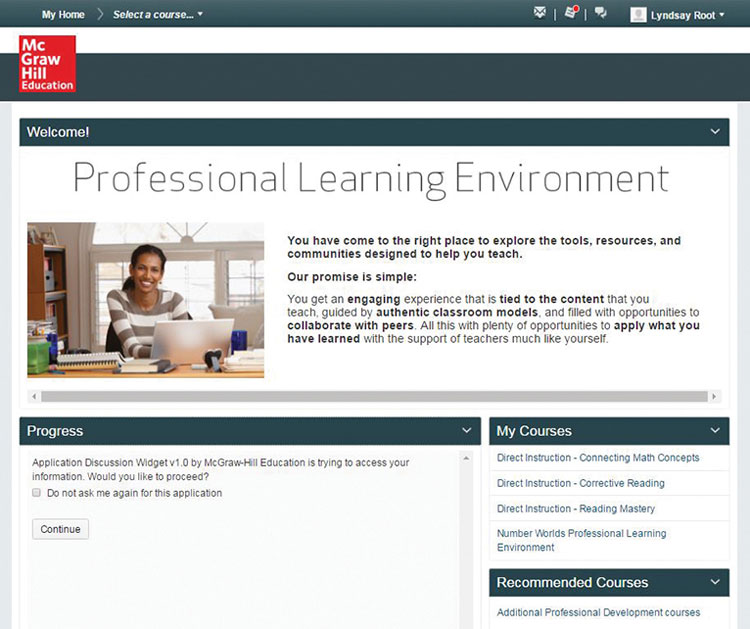750x629 pixels.
Task: Click the 'Application Discussion Widget v1.0' message text
Action: pos(221,469)
